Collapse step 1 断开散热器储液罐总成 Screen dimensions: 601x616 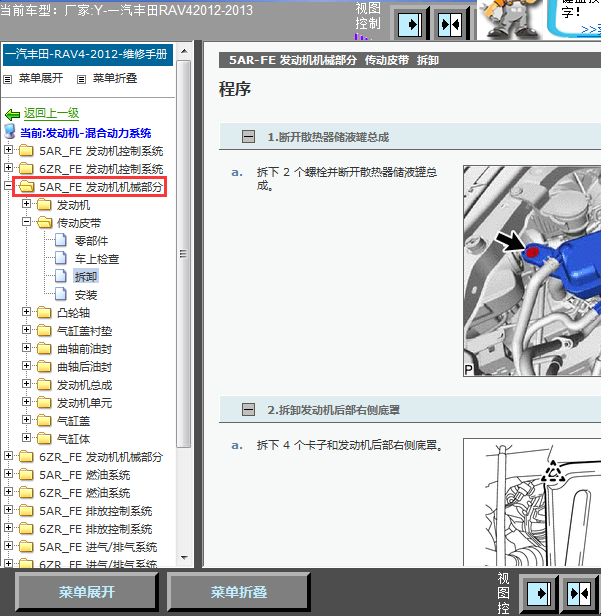coord(248,137)
